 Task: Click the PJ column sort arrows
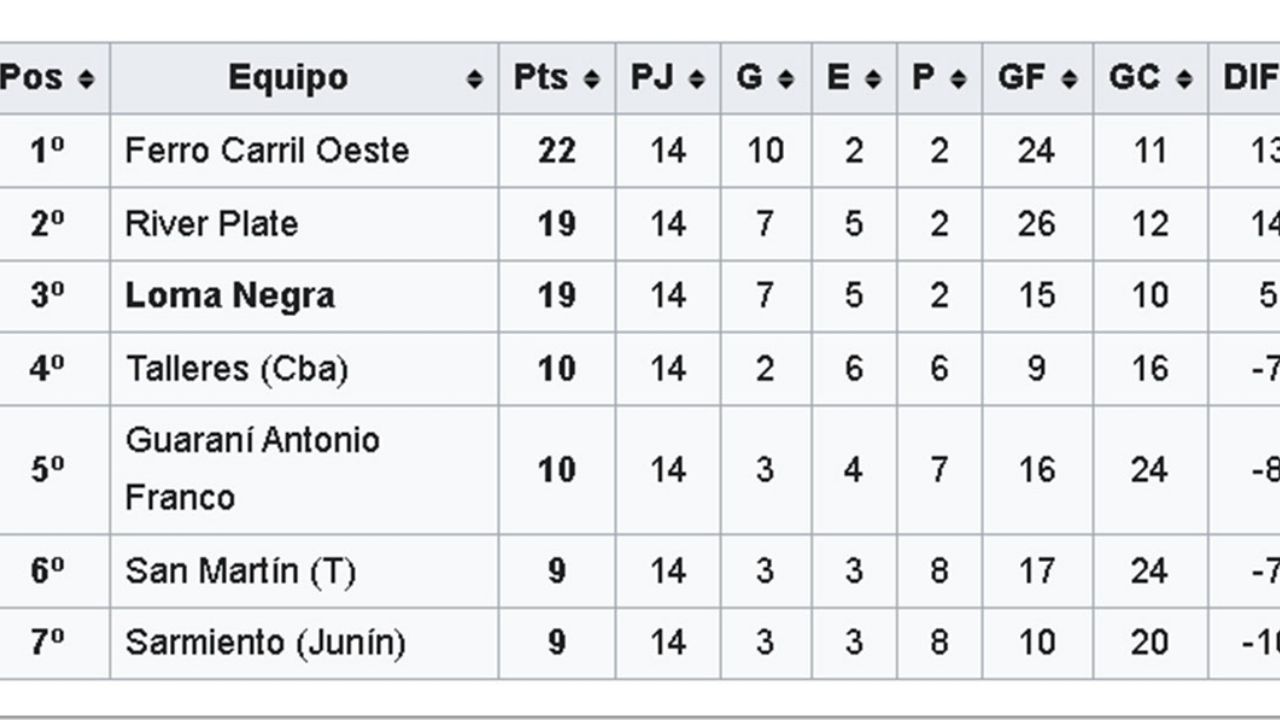[696, 78]
